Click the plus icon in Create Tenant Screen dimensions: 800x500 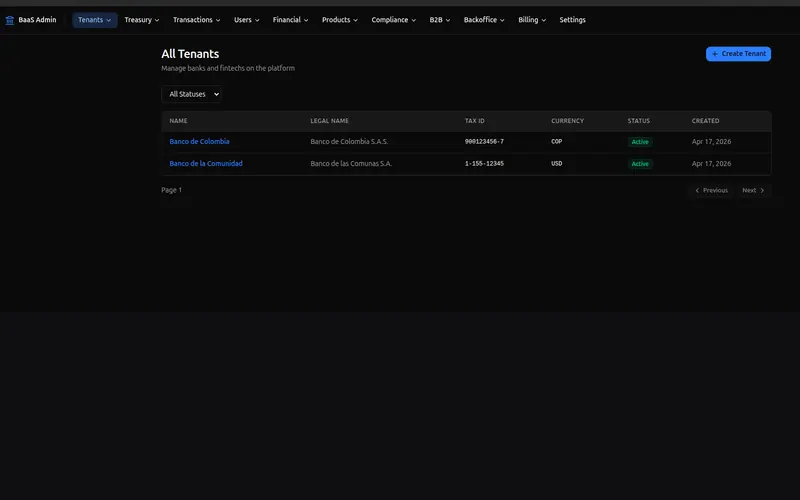coord(715,54)
